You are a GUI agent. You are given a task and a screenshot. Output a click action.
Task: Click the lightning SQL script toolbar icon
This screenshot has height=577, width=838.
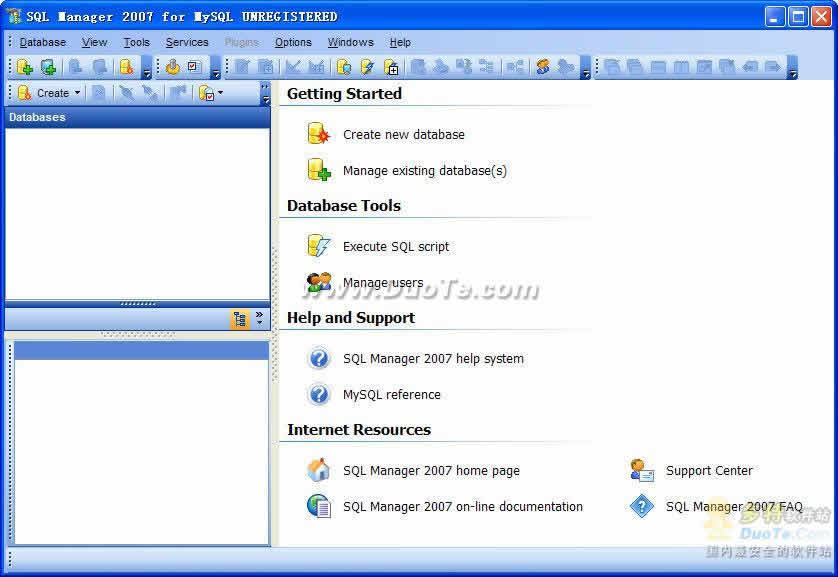367,67
